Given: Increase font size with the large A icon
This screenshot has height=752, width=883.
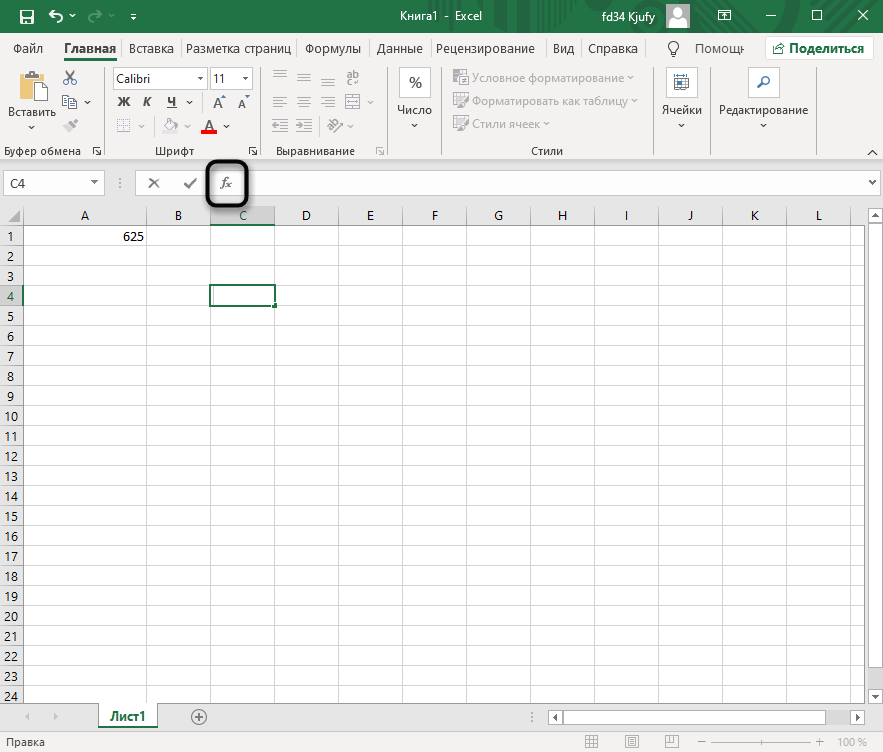Looking at the screenshot, I should [219, 102].
